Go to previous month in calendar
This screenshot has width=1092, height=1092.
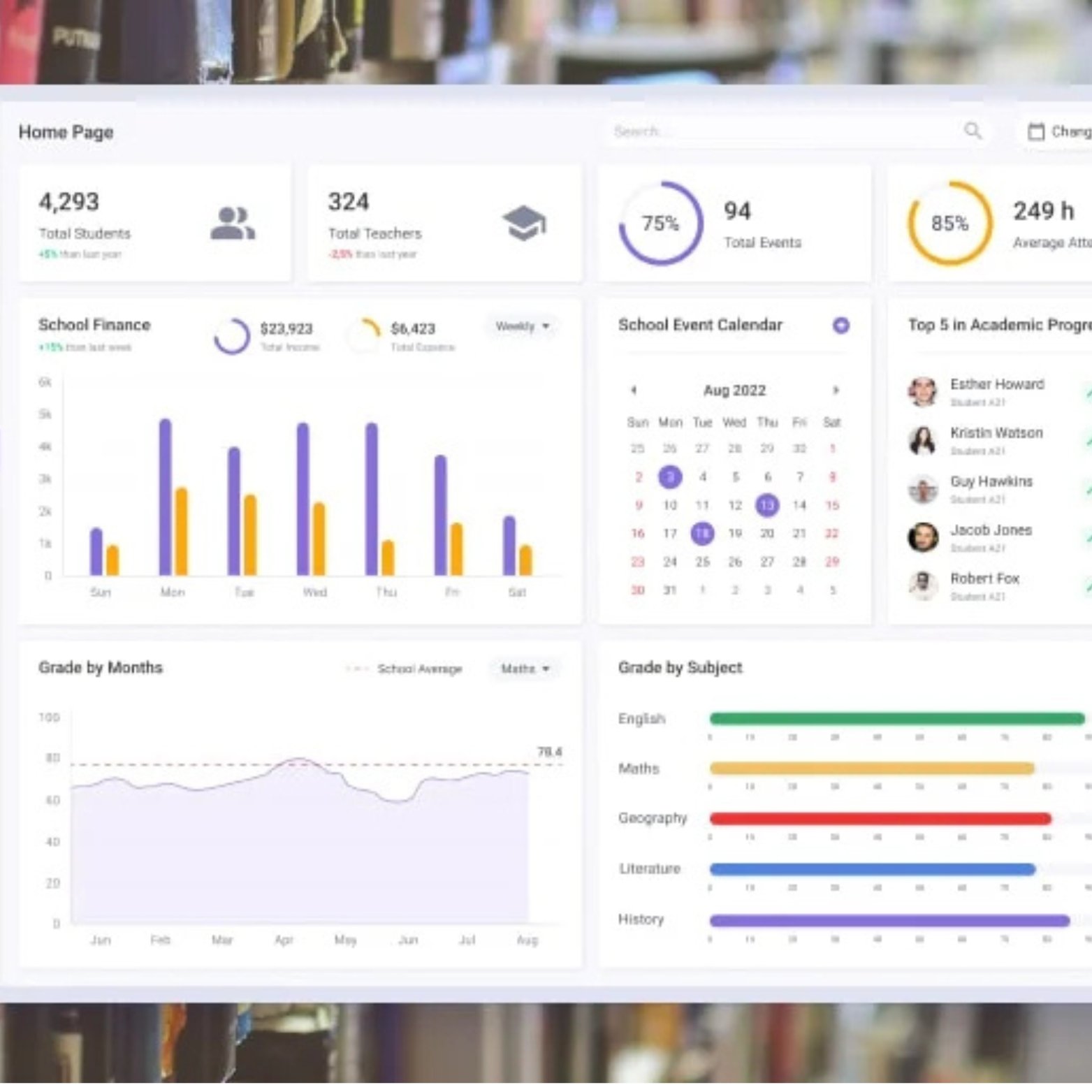(634, 391)
